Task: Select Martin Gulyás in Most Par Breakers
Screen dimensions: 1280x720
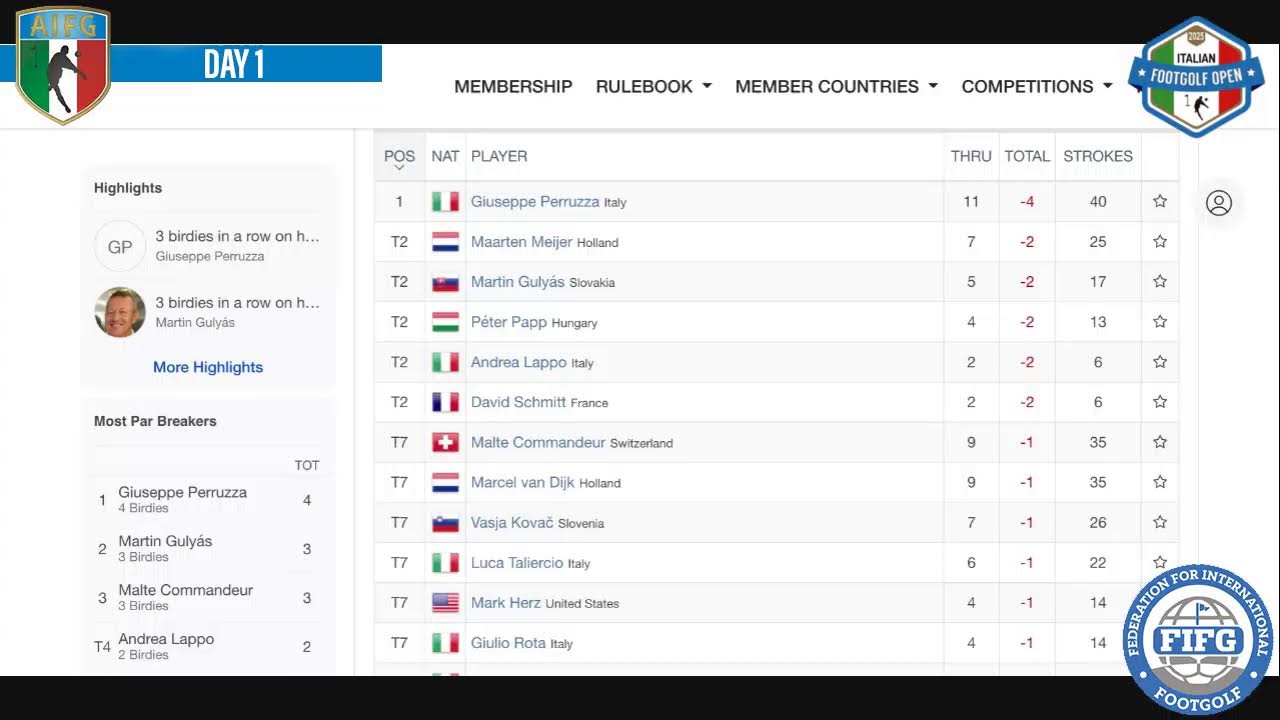Action: click(165, 541)
